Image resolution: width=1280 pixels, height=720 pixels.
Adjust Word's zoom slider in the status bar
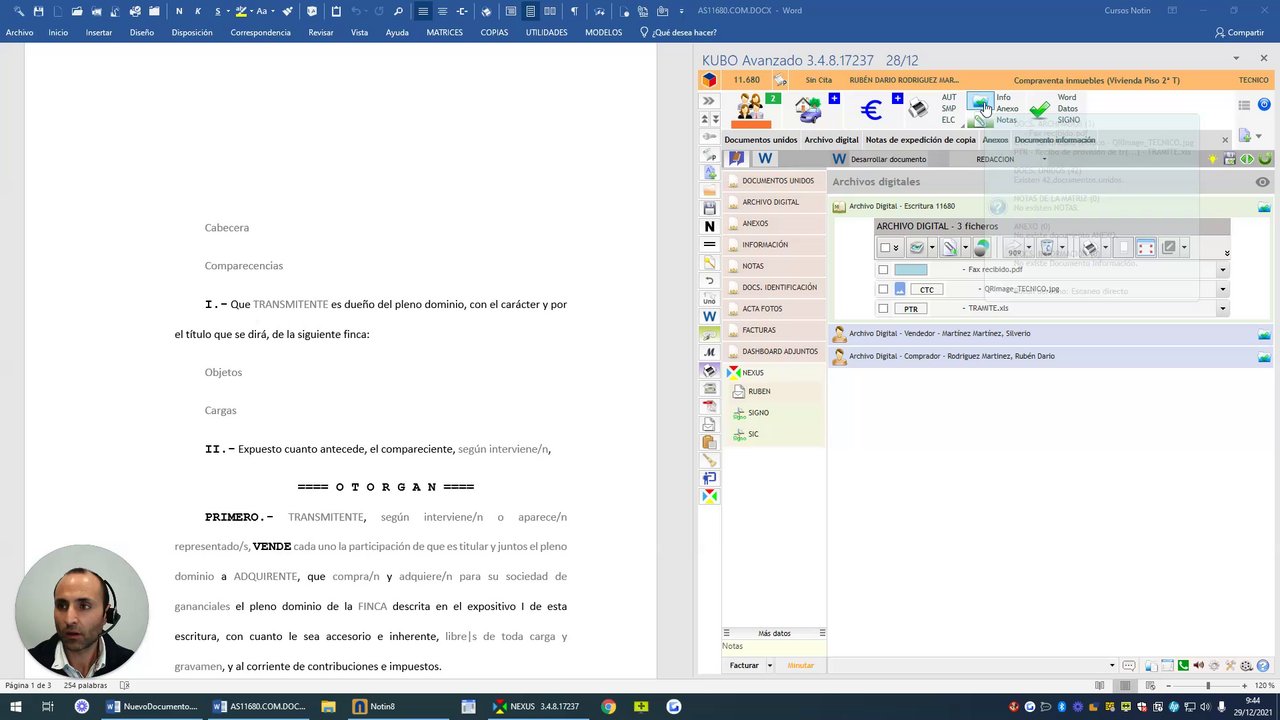click(1207, 686)
